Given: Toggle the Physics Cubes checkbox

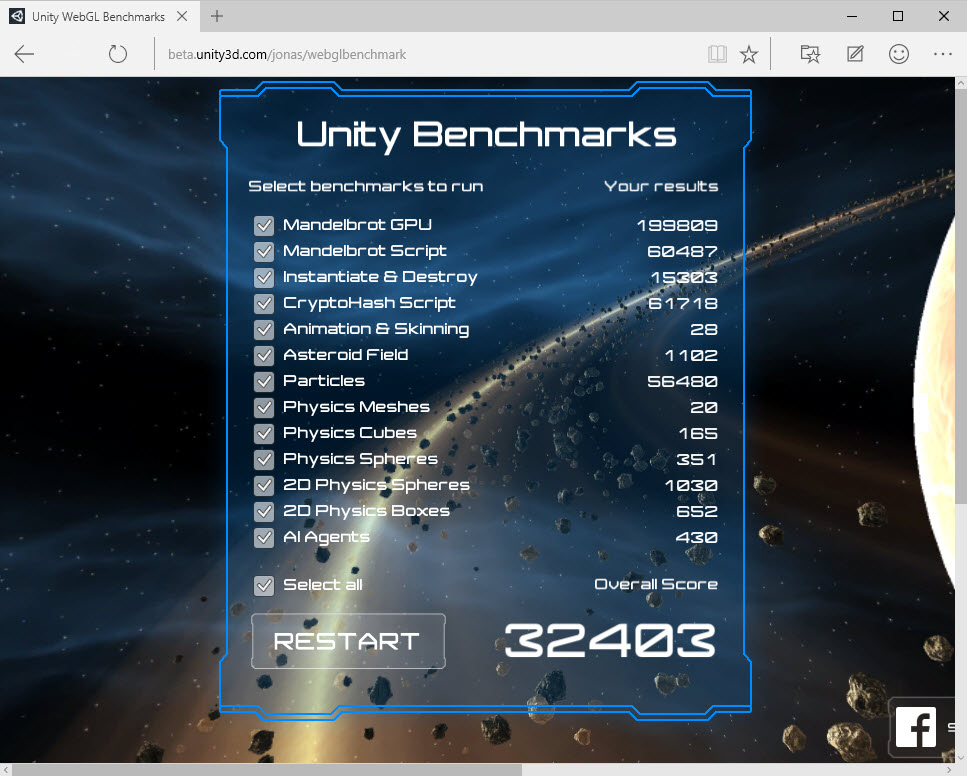Looking at the screenshot, I should 264,434.
